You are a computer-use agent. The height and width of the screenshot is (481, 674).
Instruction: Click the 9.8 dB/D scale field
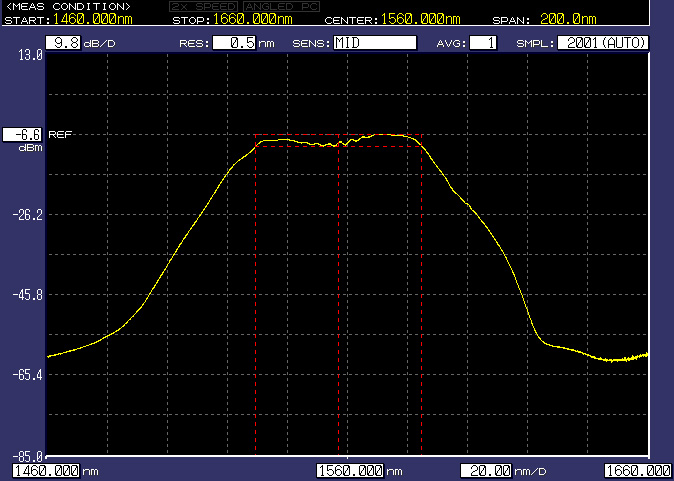click(63, 43)
